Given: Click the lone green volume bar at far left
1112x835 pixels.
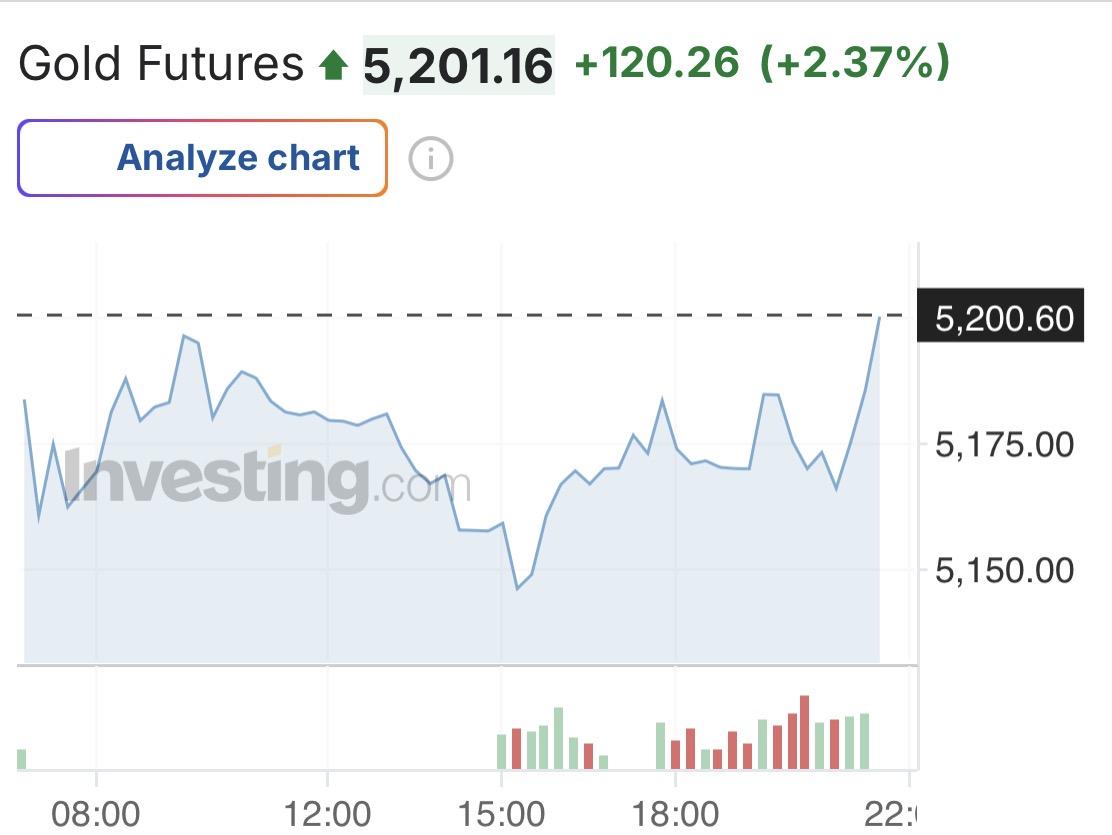Looking at the screenshot, I should click(x=21, y=759).
